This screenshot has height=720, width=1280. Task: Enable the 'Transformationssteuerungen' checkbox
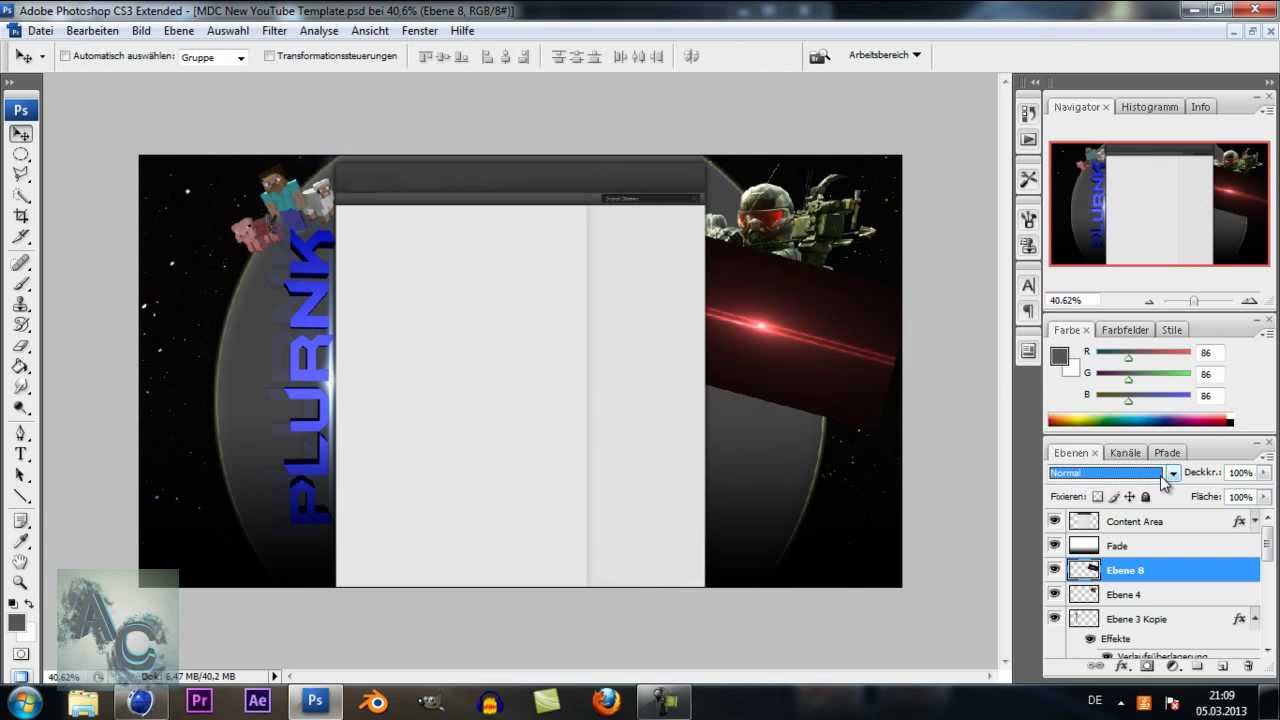[269, 56]
